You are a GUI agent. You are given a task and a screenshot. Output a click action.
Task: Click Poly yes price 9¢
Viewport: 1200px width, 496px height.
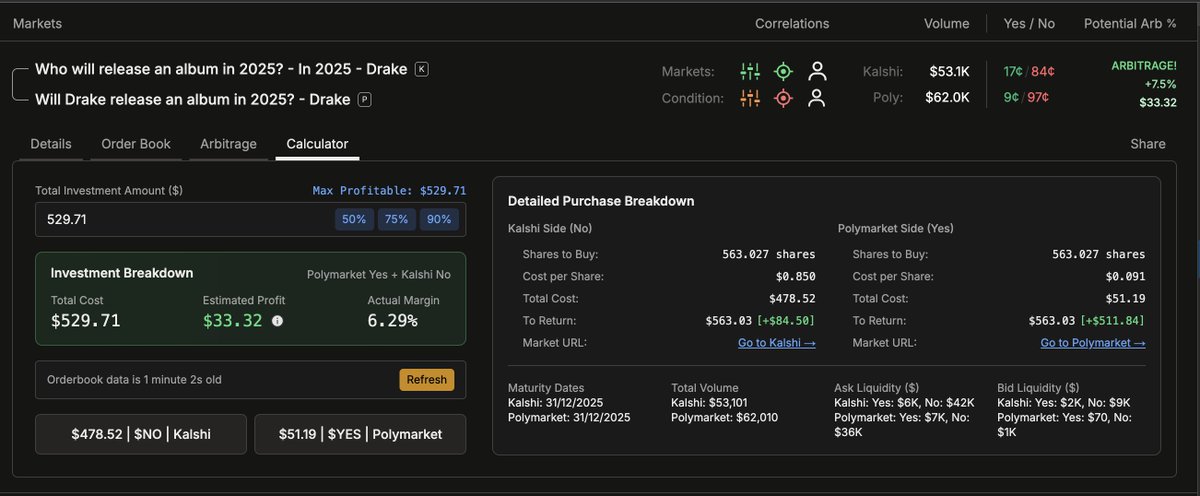(x=1012, y=98)
